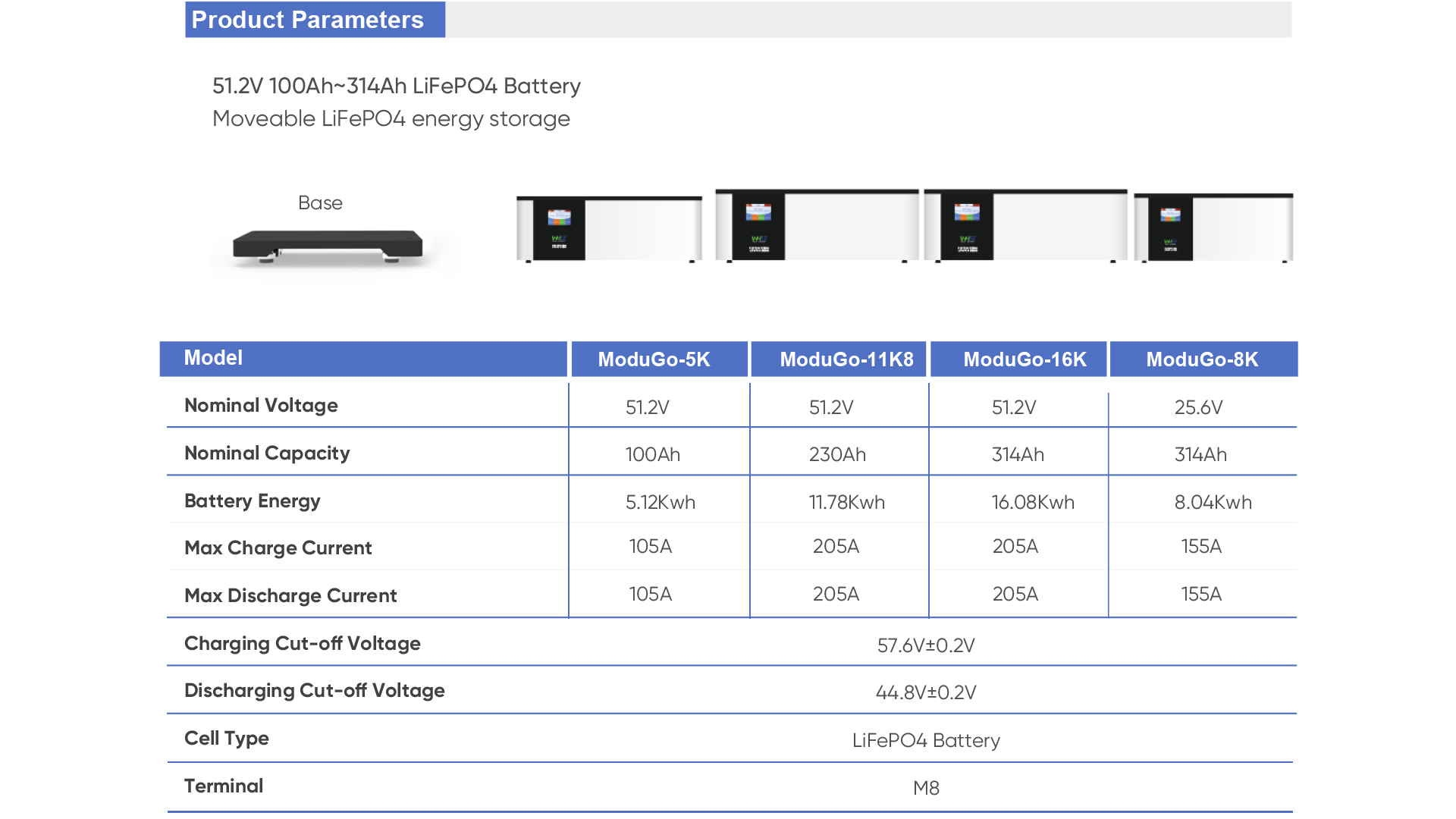The image size is (1456, 819).
Task: Click the 25.6V voltage value
Action: pyautogui.click(x=1198, y=408)
